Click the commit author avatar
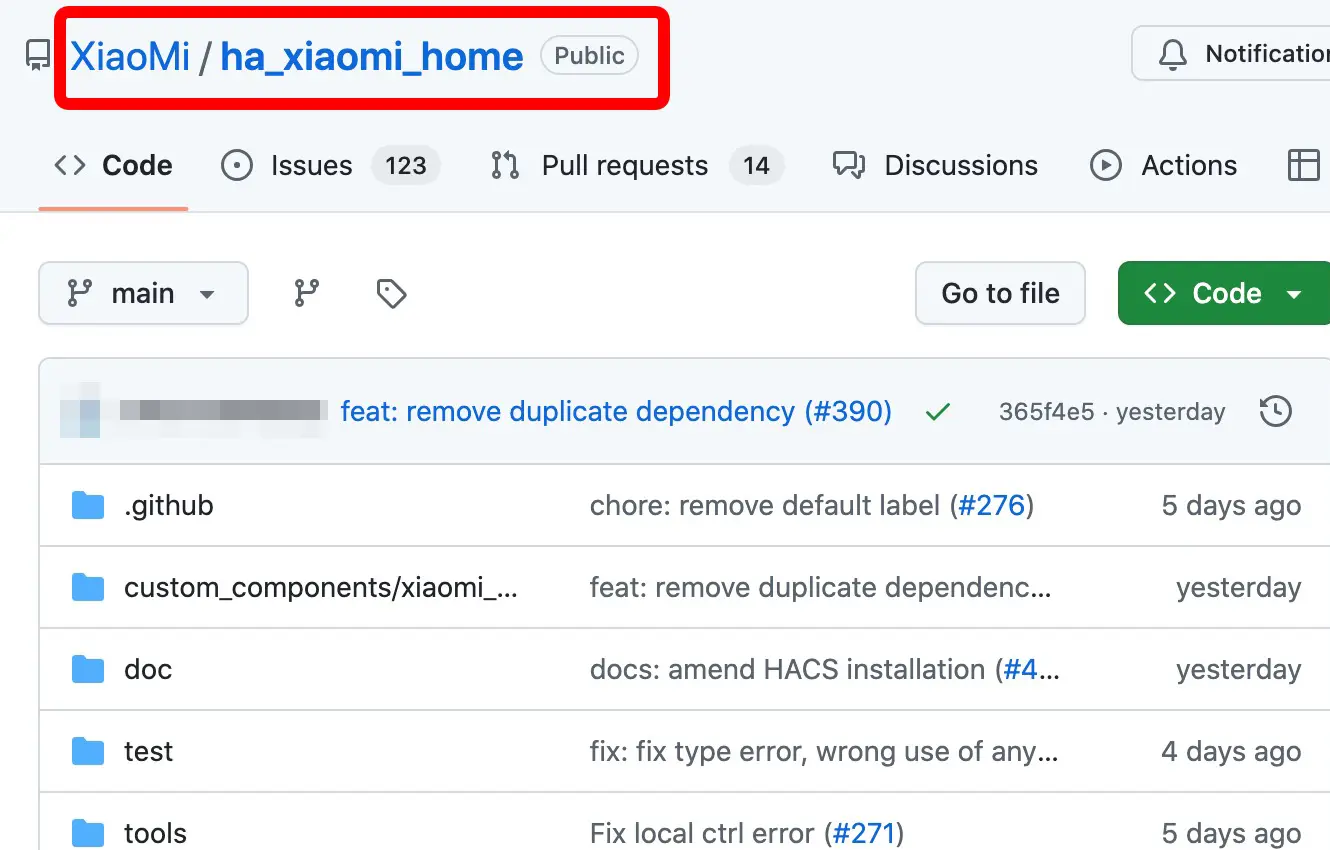 tap(80, 411)
